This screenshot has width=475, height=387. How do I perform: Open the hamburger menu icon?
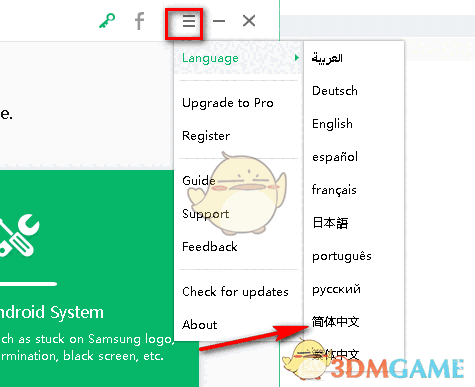pyautogui.click(x=189, y=21)
